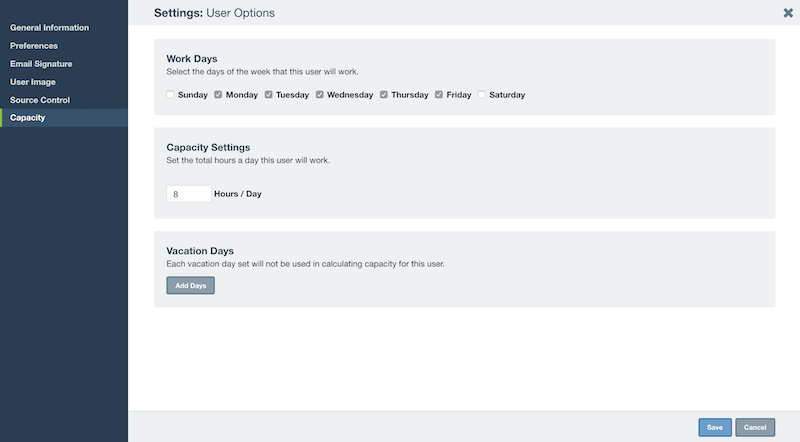Disable Friday as a work day
The width and height of the screenshot is (800, 442).
[439, 94]
